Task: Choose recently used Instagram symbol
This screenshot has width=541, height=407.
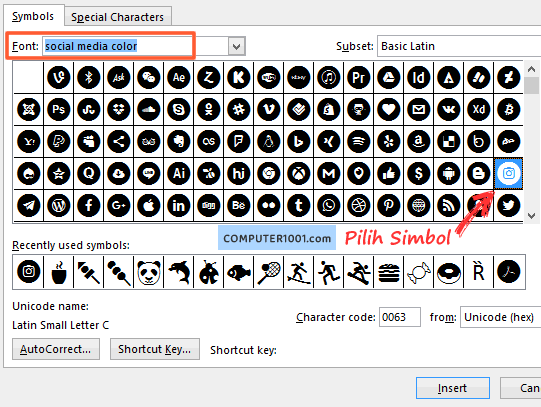Action: (29, 272)
